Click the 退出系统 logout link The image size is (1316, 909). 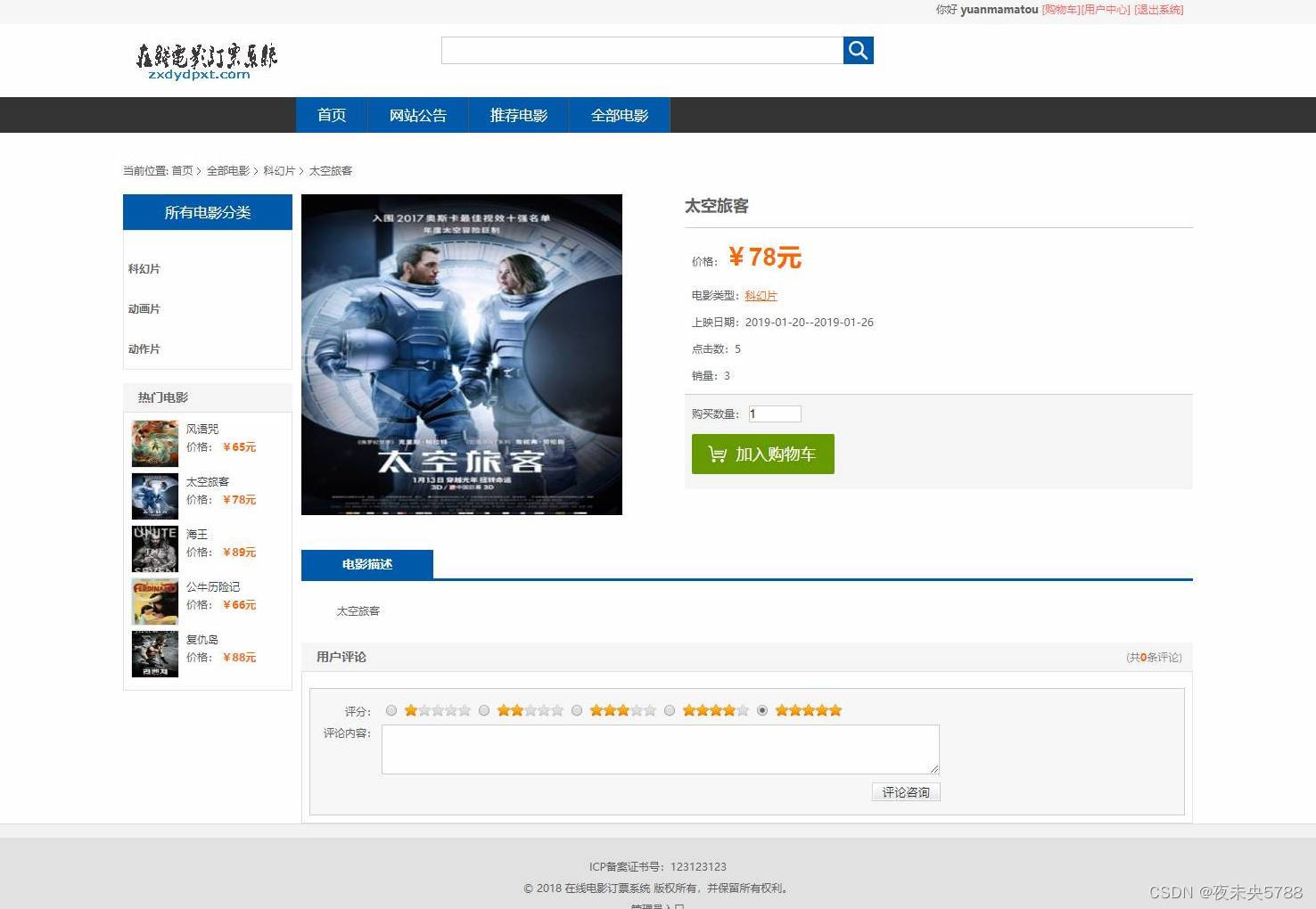1159,10
